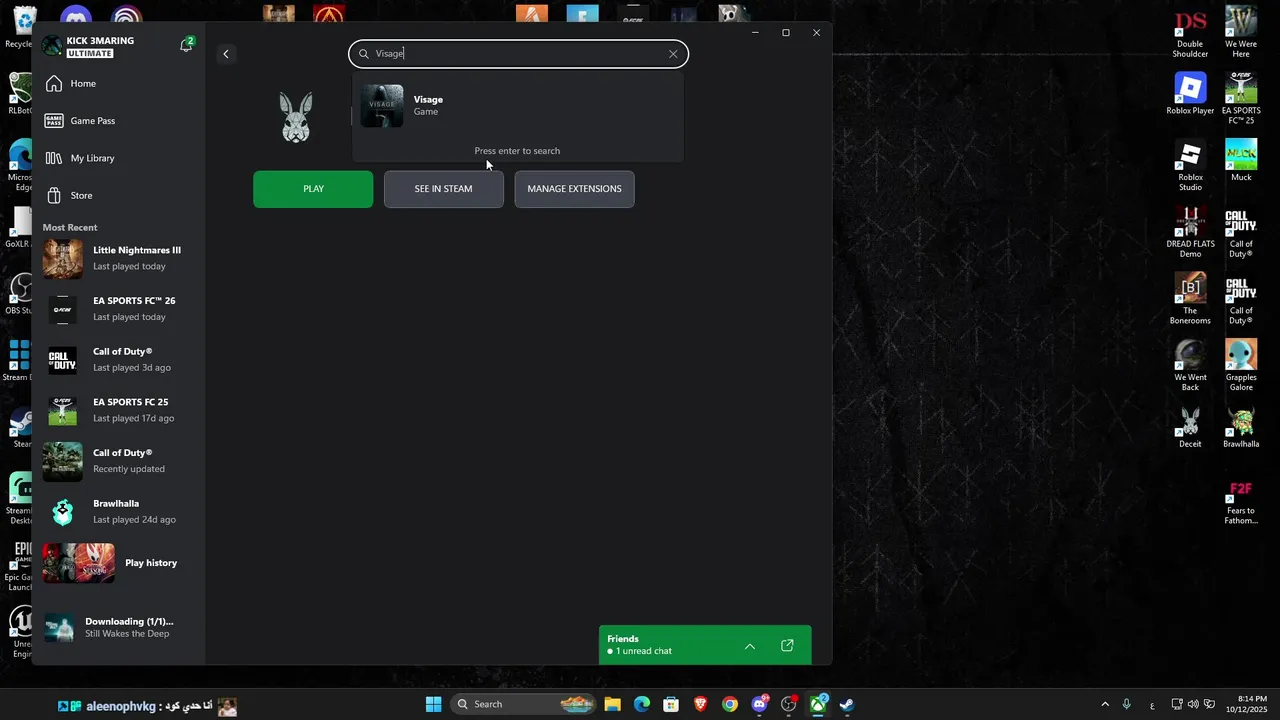Clear the search box with the X

pyautogui.click(x=673, y=54)
